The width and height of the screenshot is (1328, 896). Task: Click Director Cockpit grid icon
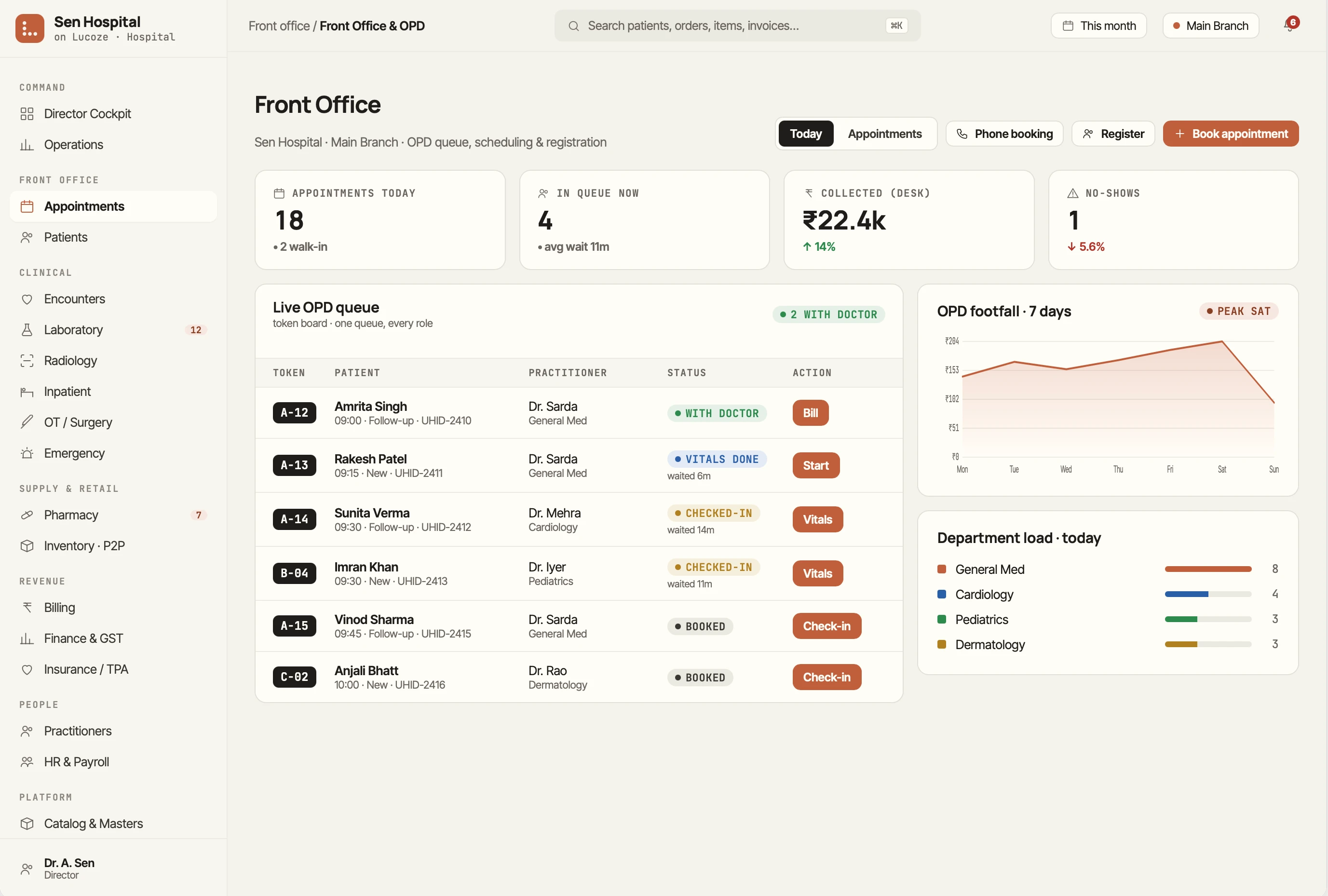click(27, 114)
